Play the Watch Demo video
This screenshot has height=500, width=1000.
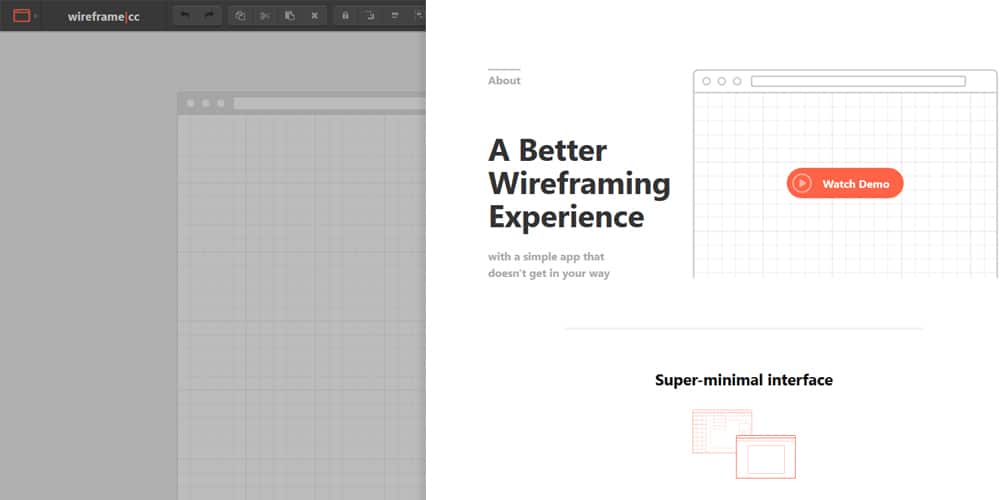click(x=845, y=184)
